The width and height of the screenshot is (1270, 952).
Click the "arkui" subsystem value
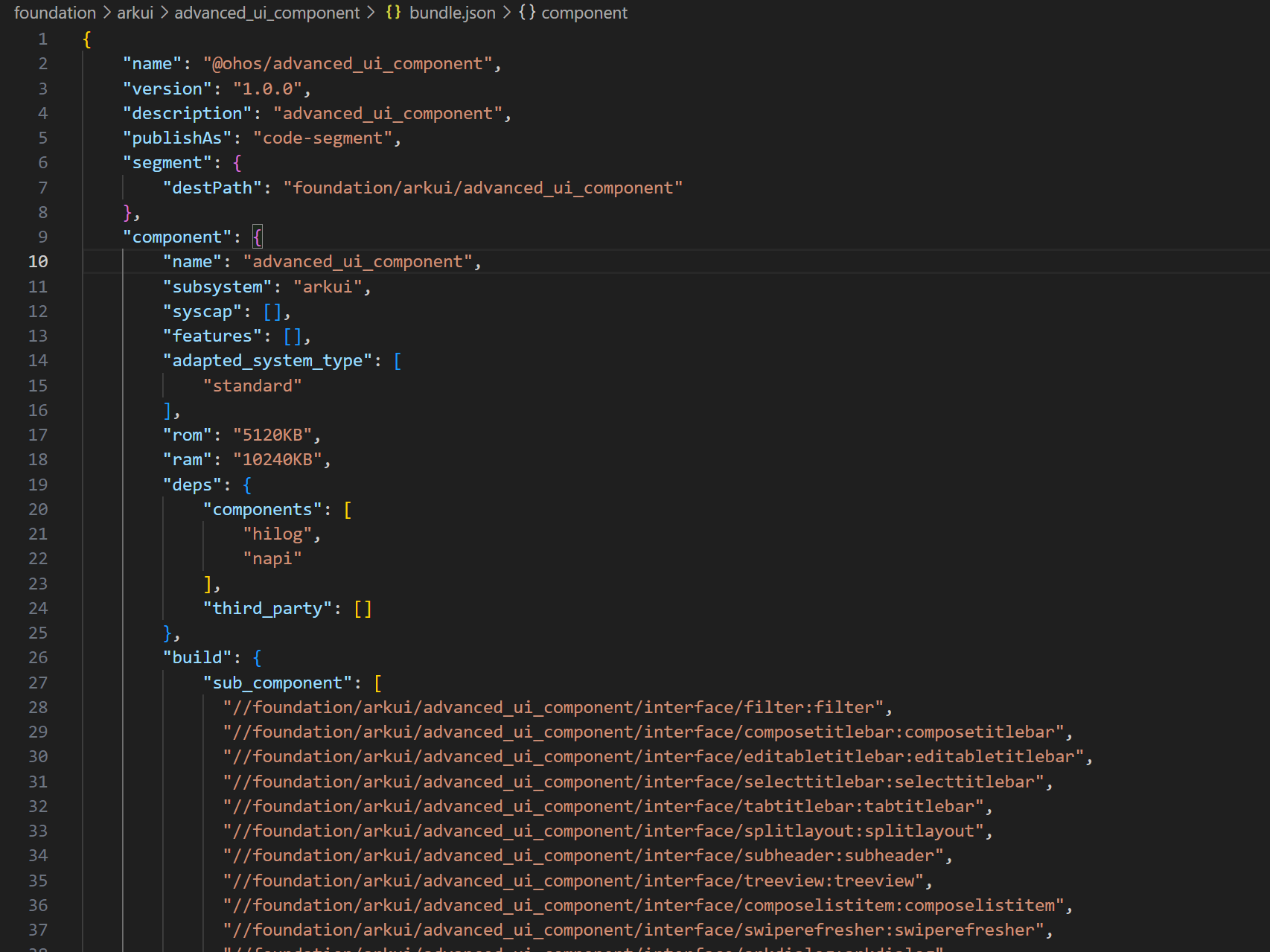tap(328, 287)
